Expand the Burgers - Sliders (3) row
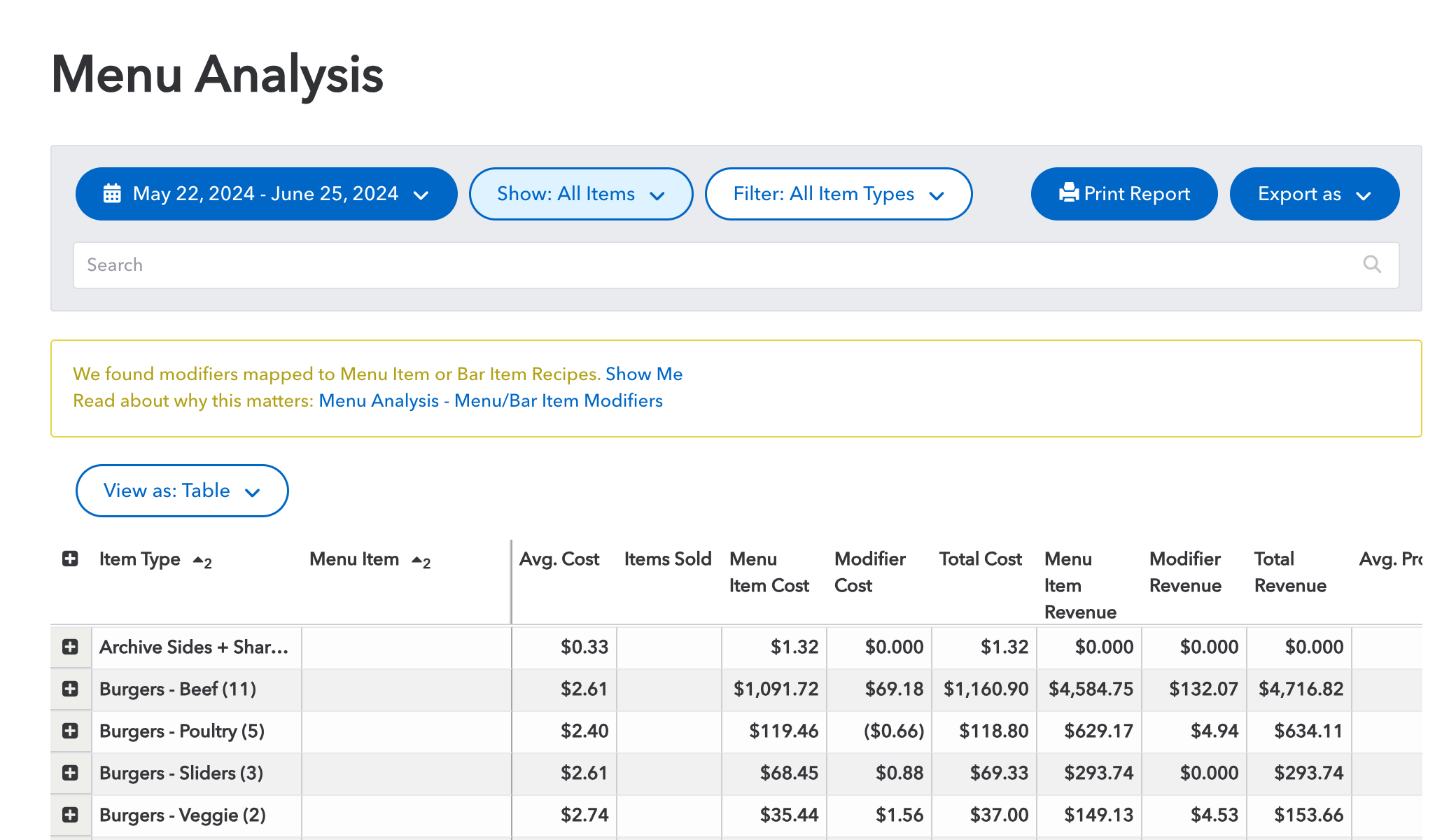Image resolution: width=1449 pixels, height=840 pixels. pos(70,773)
